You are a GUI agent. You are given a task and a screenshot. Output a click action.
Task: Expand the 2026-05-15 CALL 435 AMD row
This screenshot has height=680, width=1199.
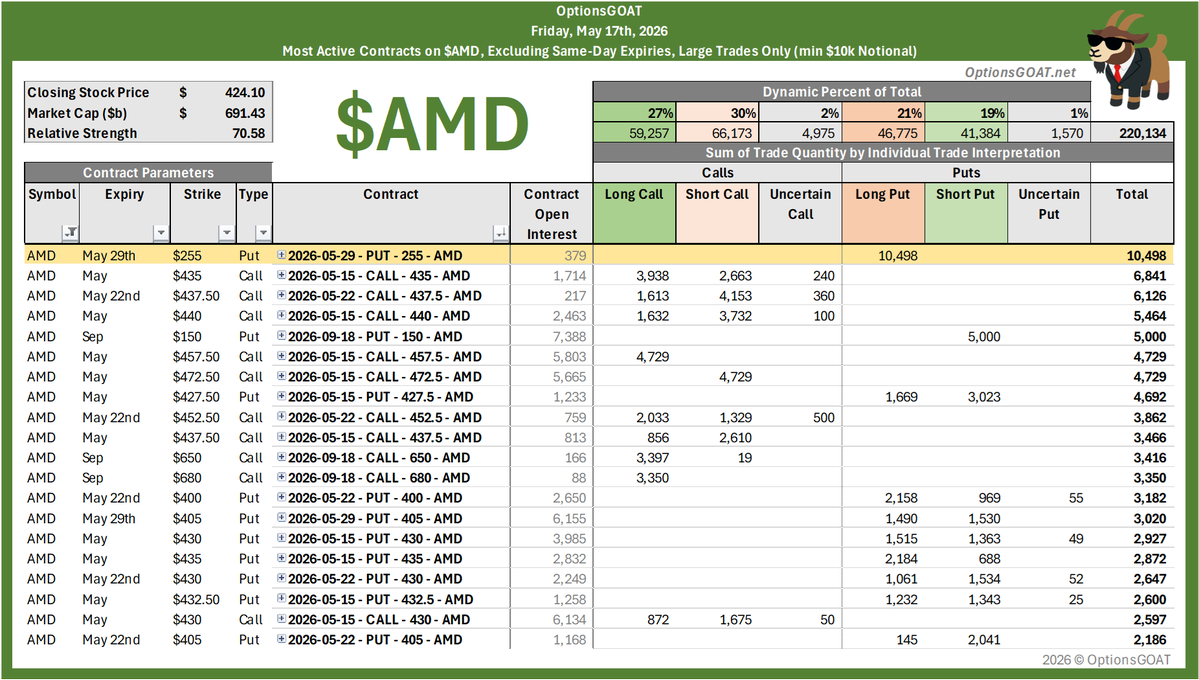pos(281,275)
